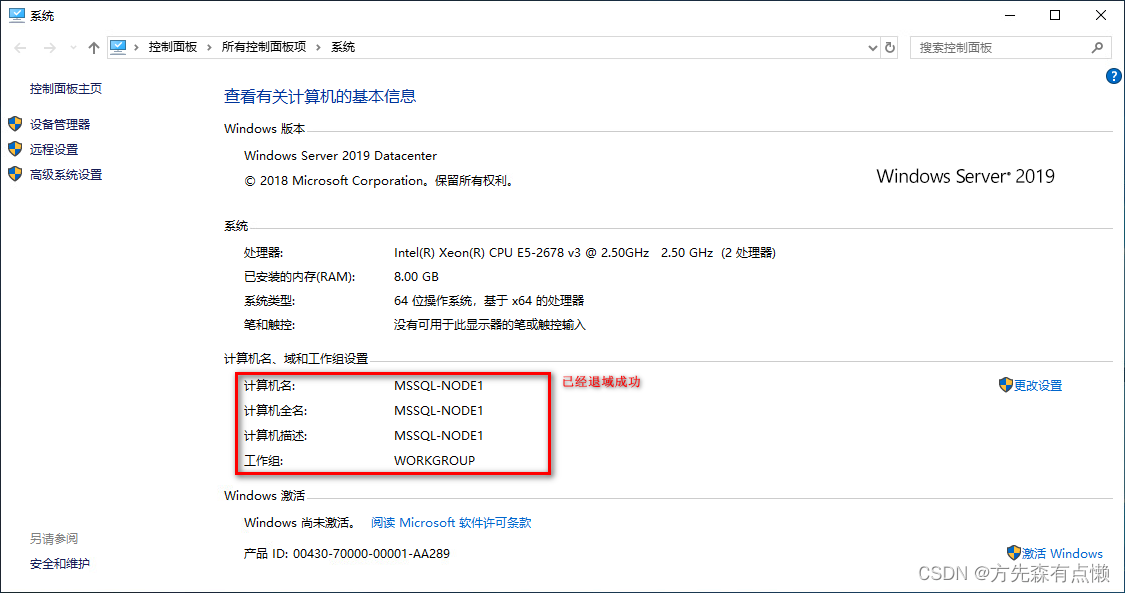The height and width of the screenshot is (593, 1125).
Task: Open 安全和维护 under 另请参阅
Action: click(60, 564)
